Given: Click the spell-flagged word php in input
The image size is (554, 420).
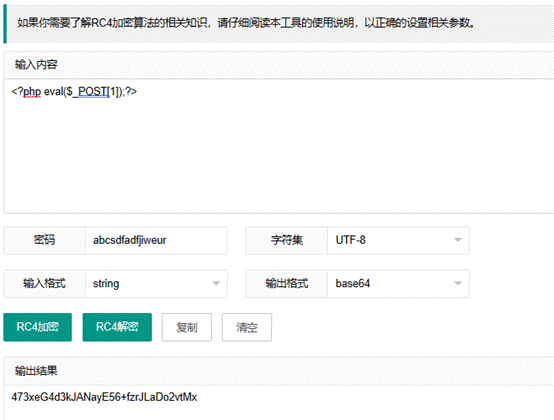Looking at the screenshot, I should click(x=32, y=92).
